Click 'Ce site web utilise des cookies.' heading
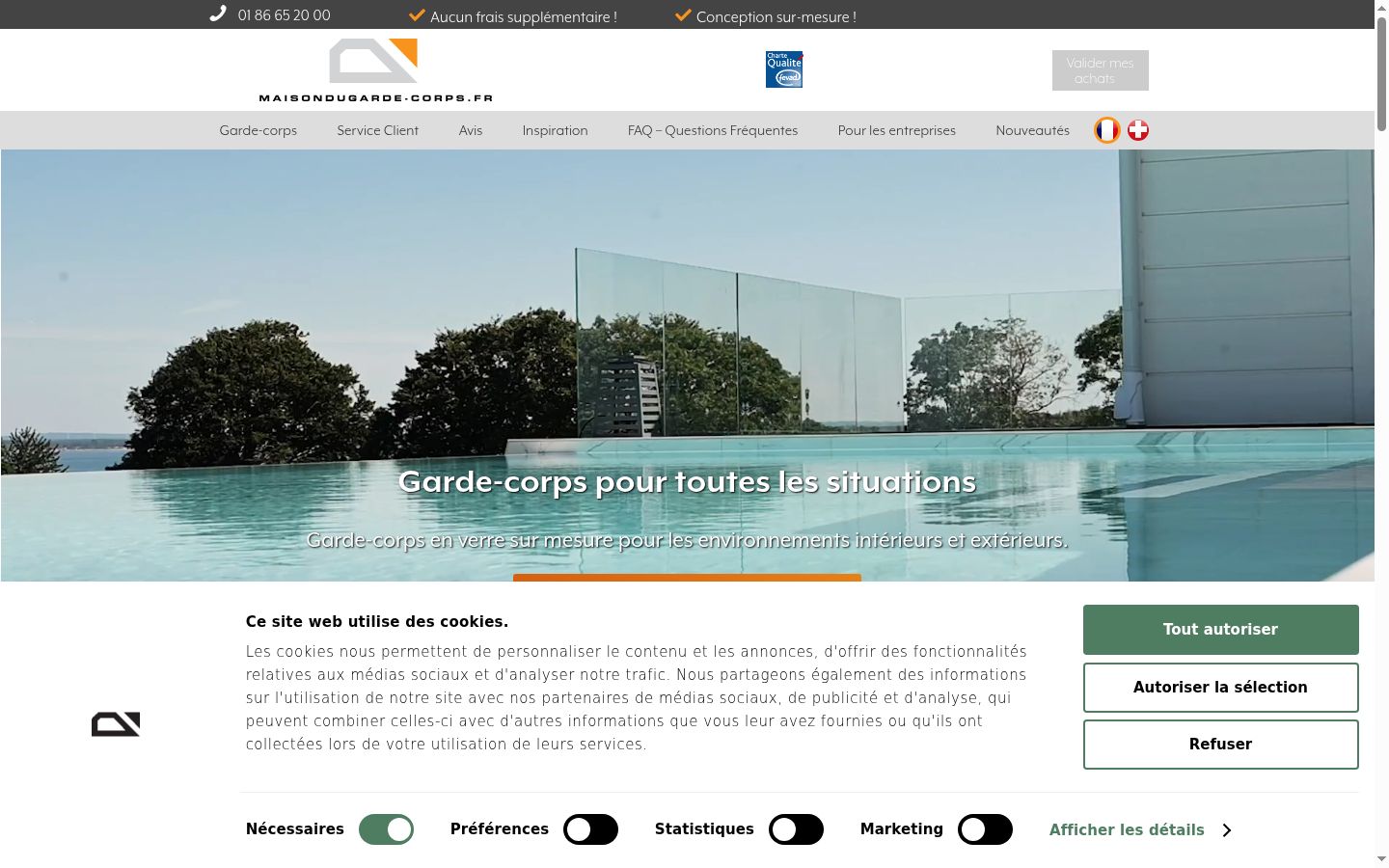The height and width of the screenshot is (868, 1389). point(377,622)
